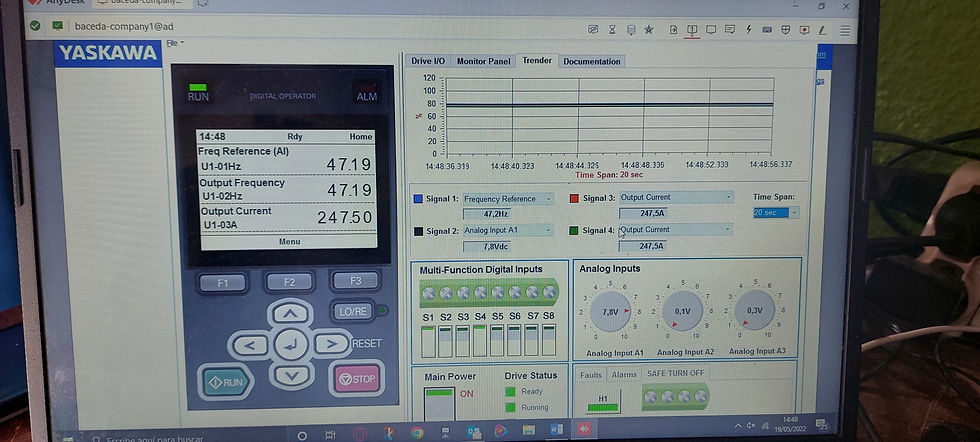Viewport: 980px width, 442px height.
Task: Click the Signal 1 value 47,2Hz field
Action: tap(487, 214)
